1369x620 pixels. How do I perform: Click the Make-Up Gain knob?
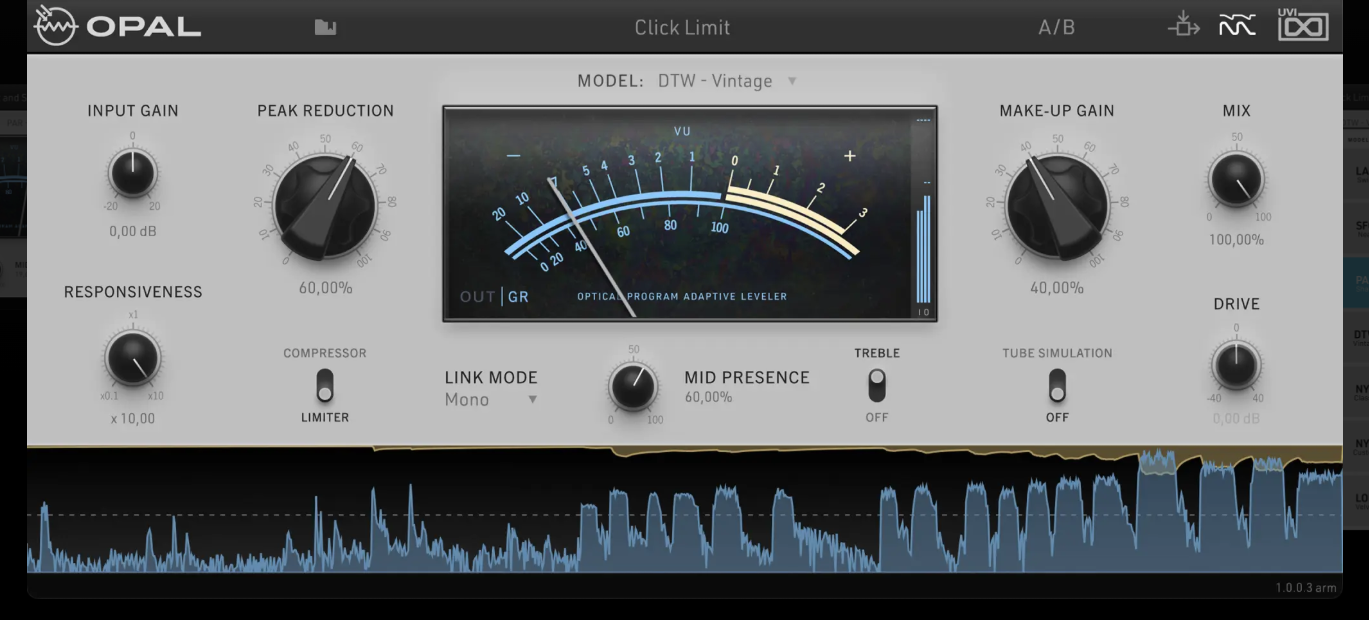pyautogui.click(x=1056, y=207)
